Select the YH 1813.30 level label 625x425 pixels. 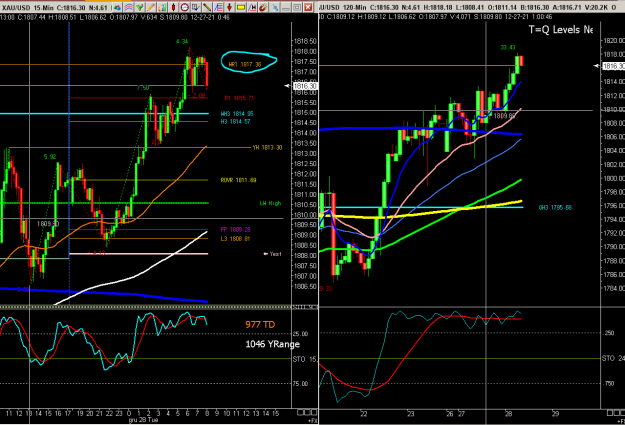(x=267, y=148)
